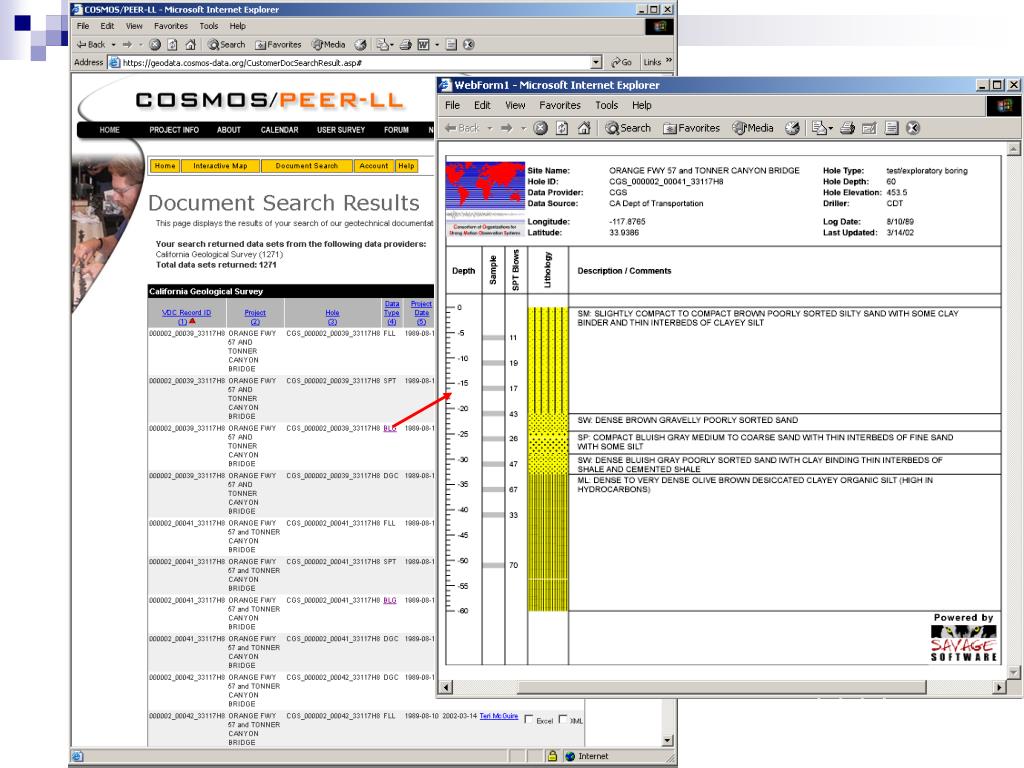Open Mail dropdown arrow in WebForm1 toolbar
Screen dimensions: 1024x768
(830, 128)
